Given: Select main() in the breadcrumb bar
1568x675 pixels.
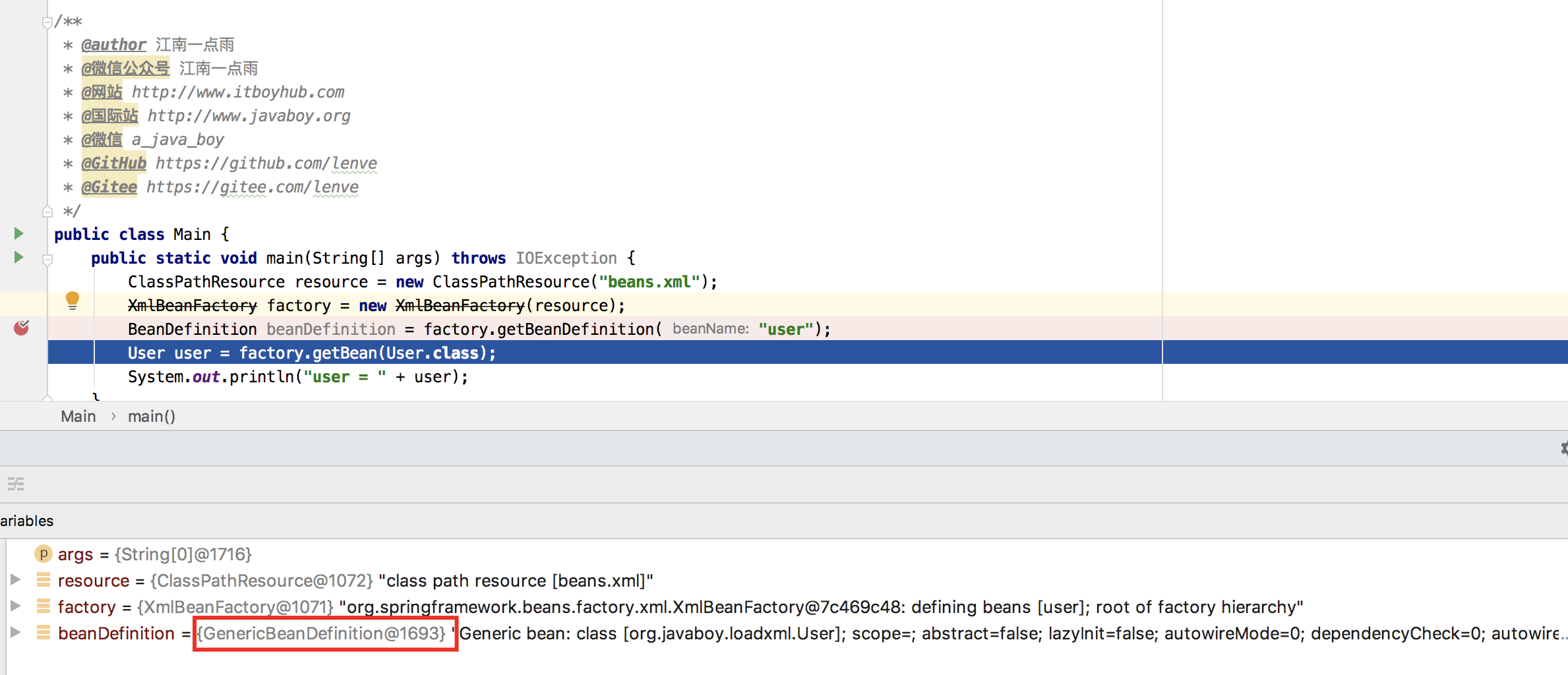Looking at the screenshot, I should [x=152, y=417].
